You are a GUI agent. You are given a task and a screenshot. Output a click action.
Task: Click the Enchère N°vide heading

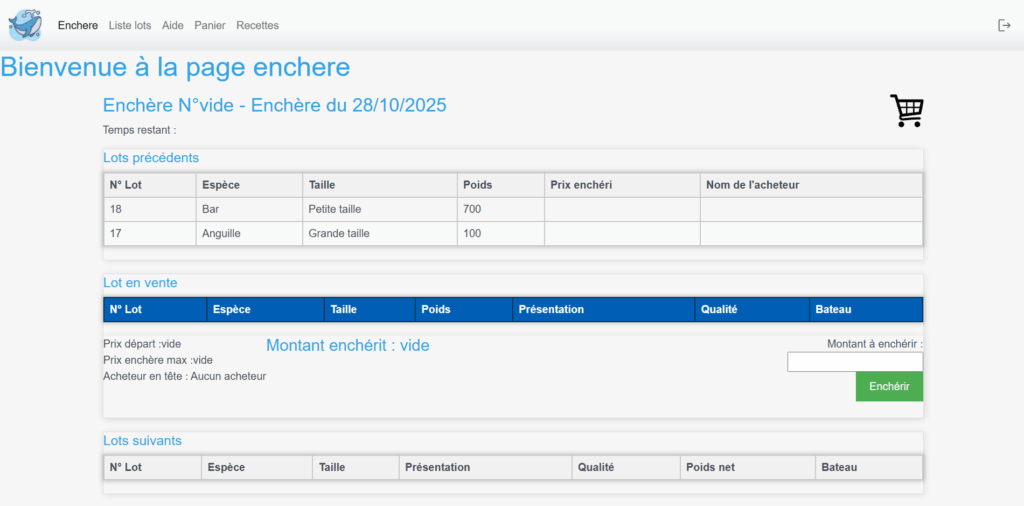pos(274,106)
